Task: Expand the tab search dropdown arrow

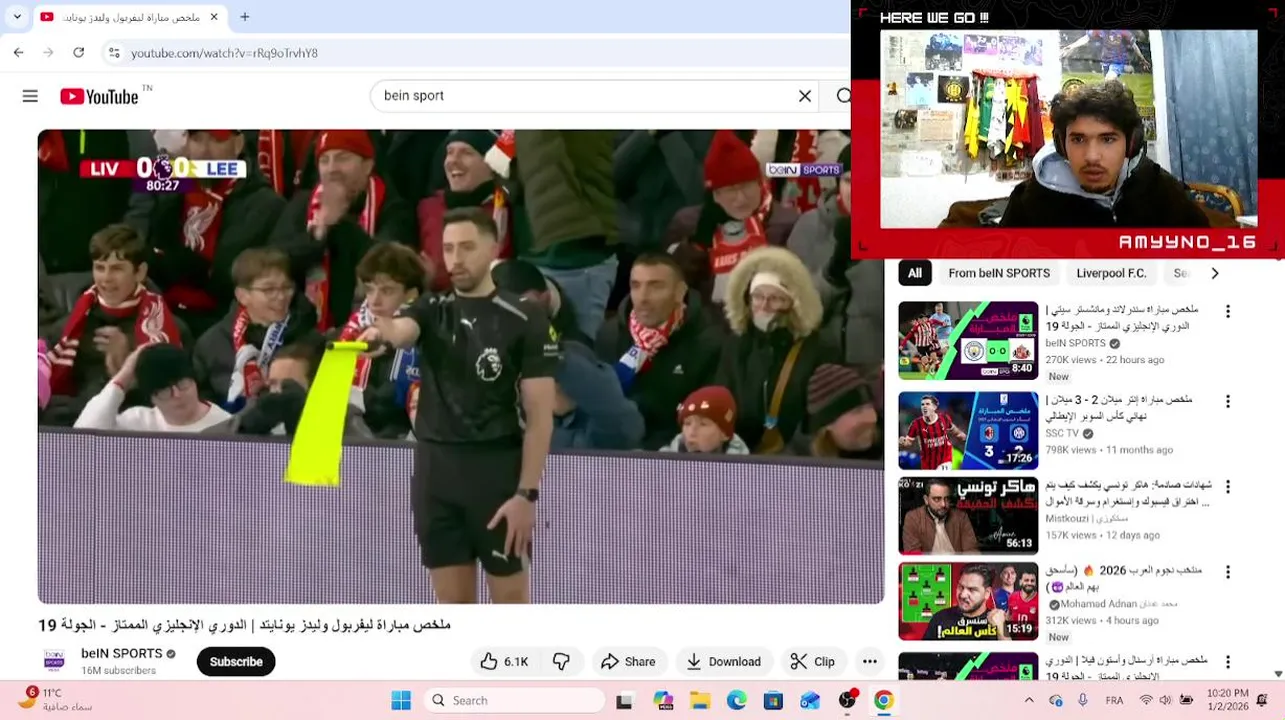Action: pyautogui.click(x=16, y=17)
